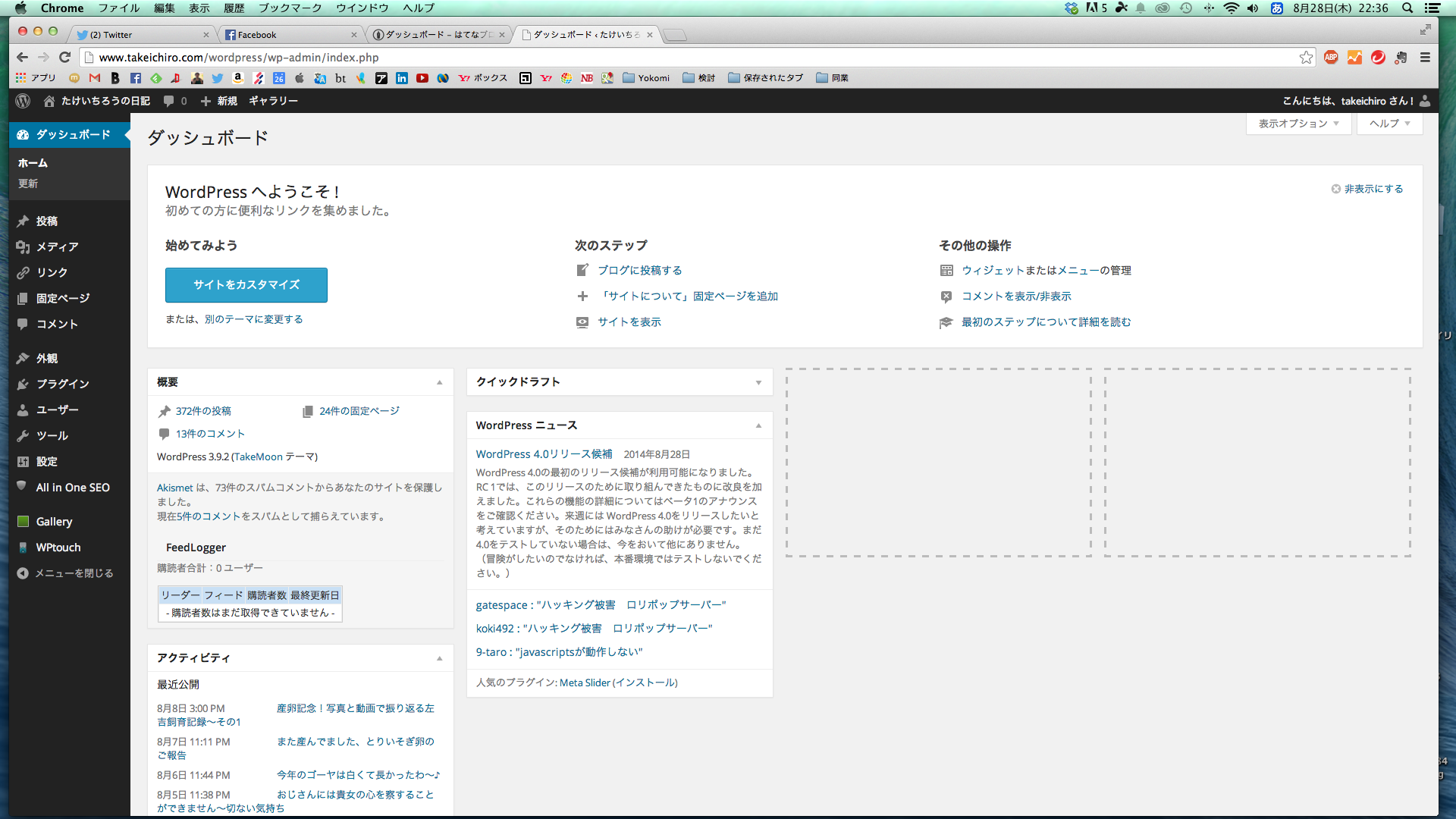Image resolution: width=1456 pixels, height=819 pixels.
Task: Go to 更新 under dashboard
Action: pos(28,184)
